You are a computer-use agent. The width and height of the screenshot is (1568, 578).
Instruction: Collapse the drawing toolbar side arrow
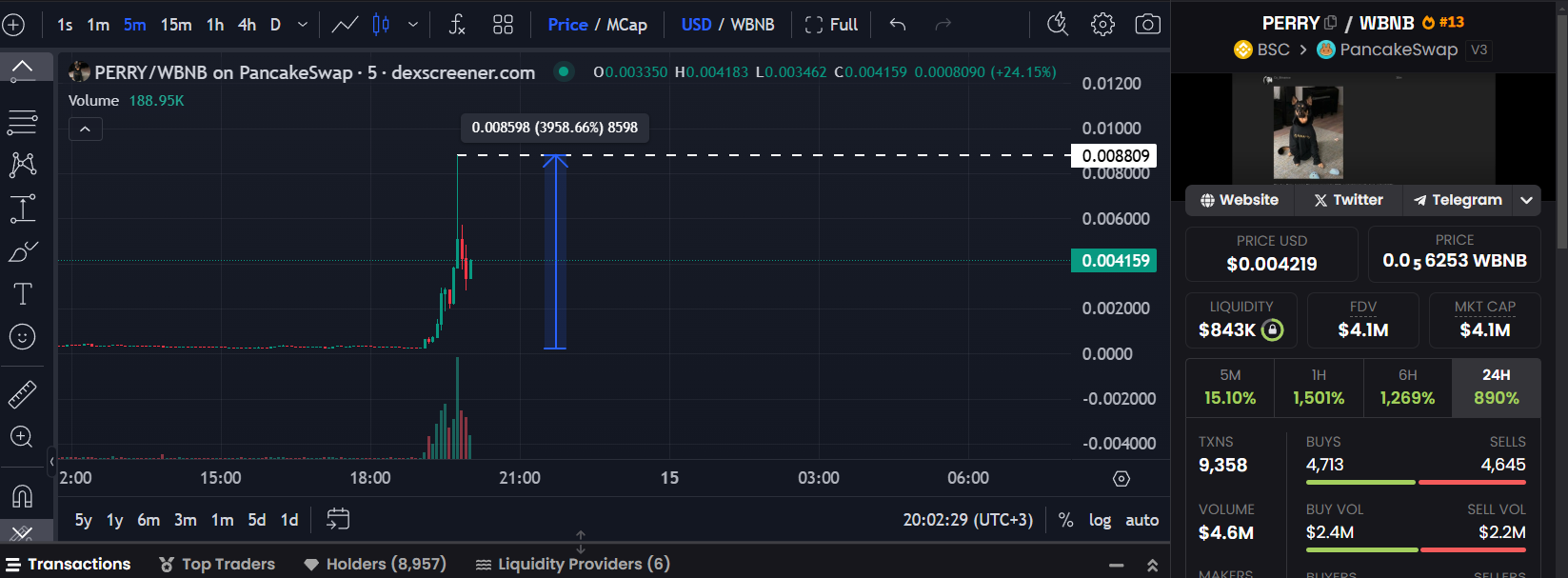click(51, 462)
